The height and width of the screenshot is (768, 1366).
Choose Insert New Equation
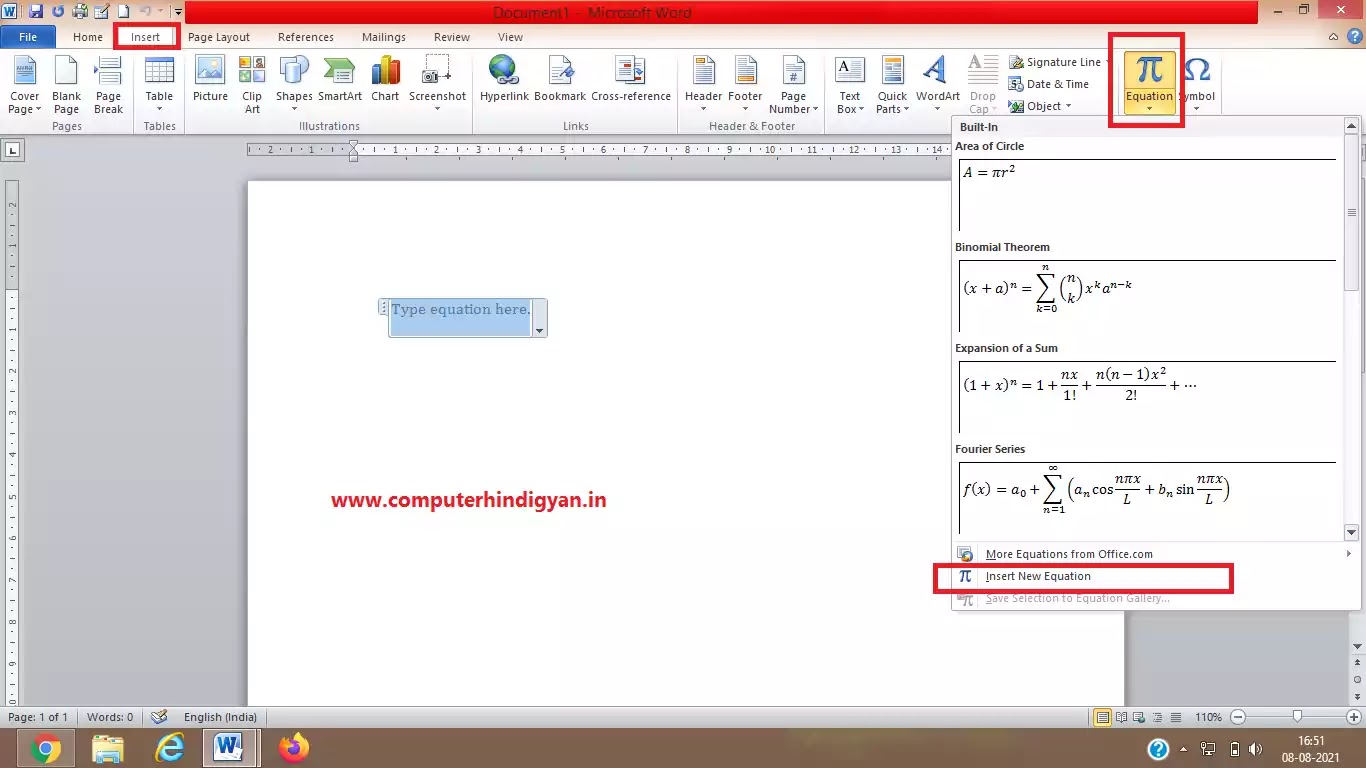click(x=1155, y=576)
